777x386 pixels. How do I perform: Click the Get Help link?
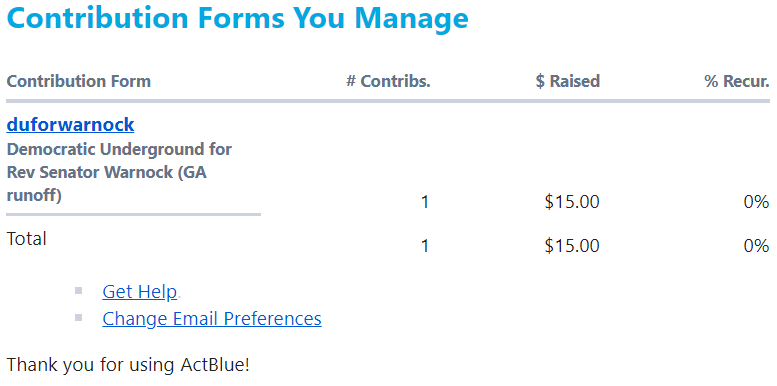point(139,292)
